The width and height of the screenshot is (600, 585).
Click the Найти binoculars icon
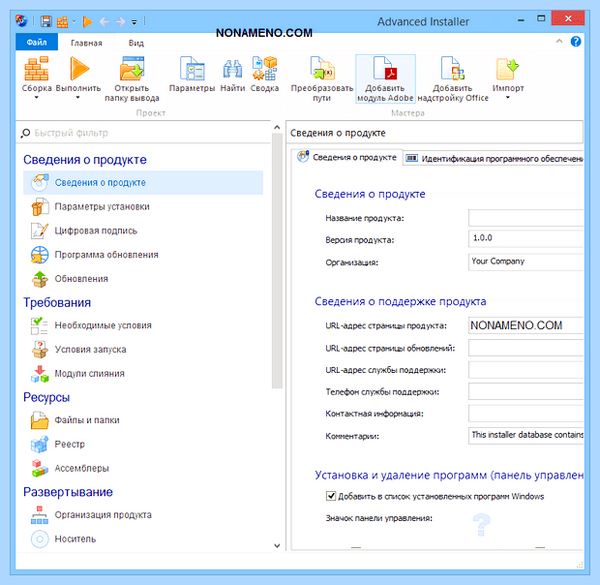(x=232, y=70)
